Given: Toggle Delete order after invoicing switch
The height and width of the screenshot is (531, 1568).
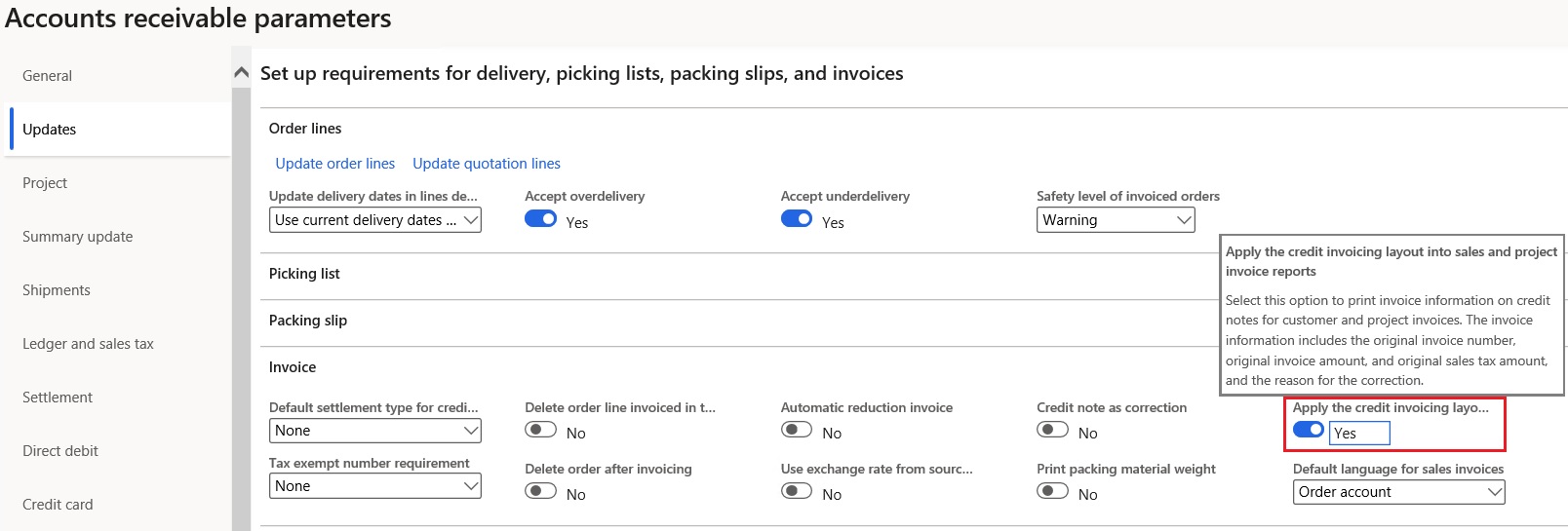Looking at the screenshot, I should 540,491.
